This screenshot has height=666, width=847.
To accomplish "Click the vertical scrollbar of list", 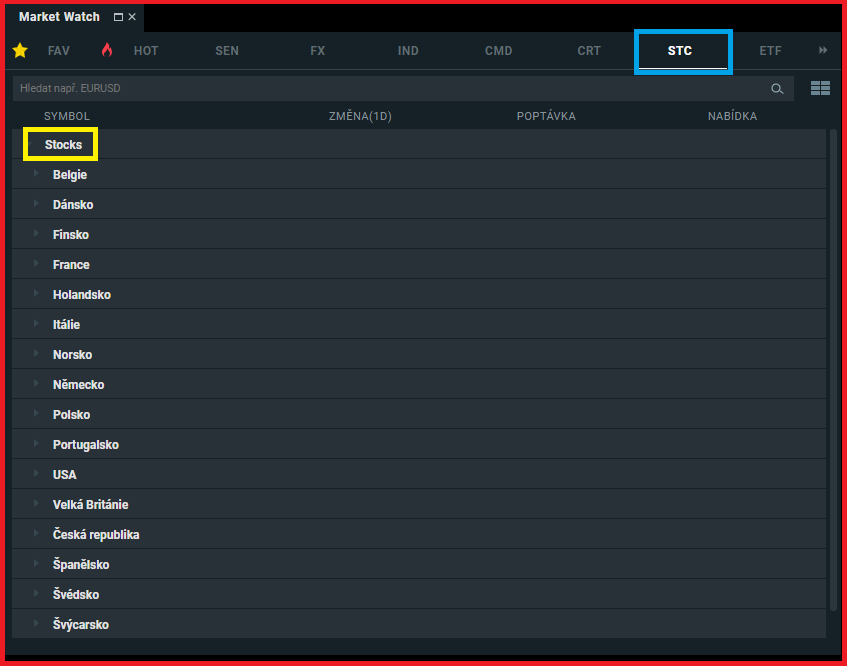I will click(833, 370).
